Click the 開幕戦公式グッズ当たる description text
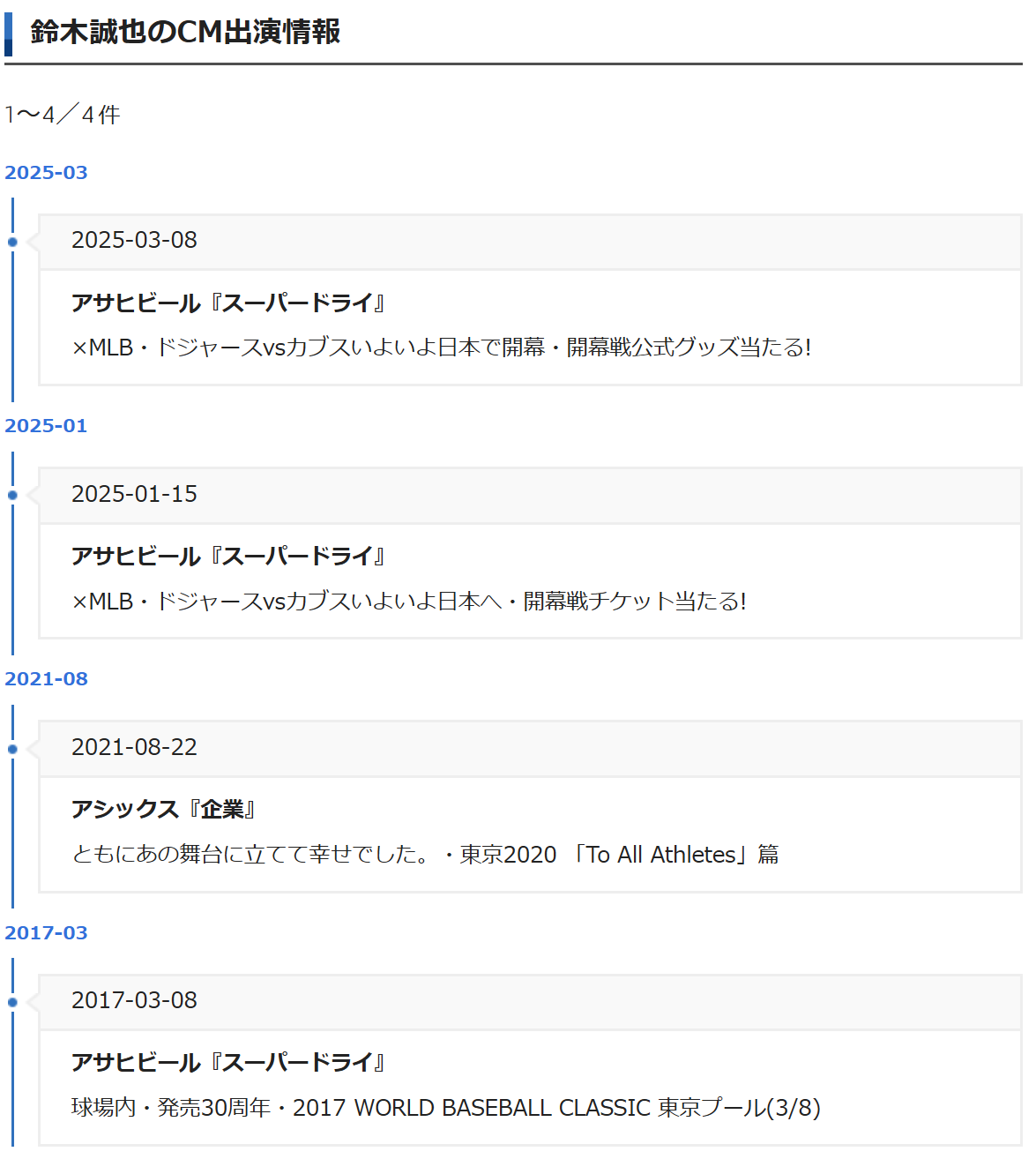 441,348
